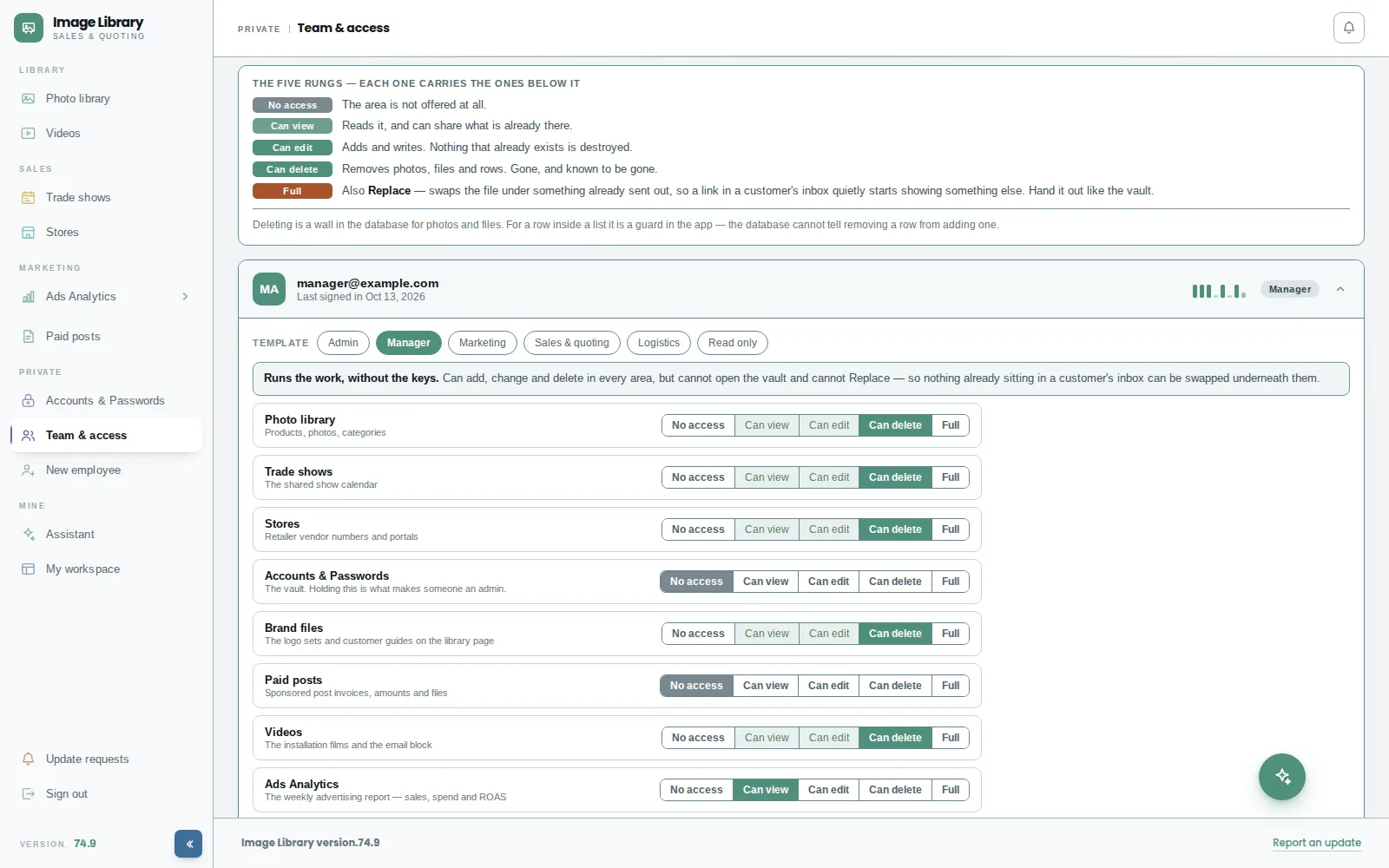This screenshot has width=1389, height=868.
Task: Open the Paid posts document icon
Action: coord(29,337)
